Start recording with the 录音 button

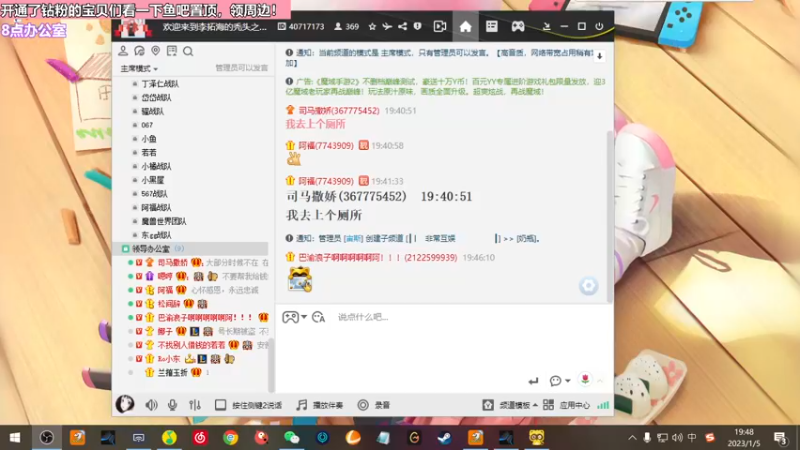[374, 405]
